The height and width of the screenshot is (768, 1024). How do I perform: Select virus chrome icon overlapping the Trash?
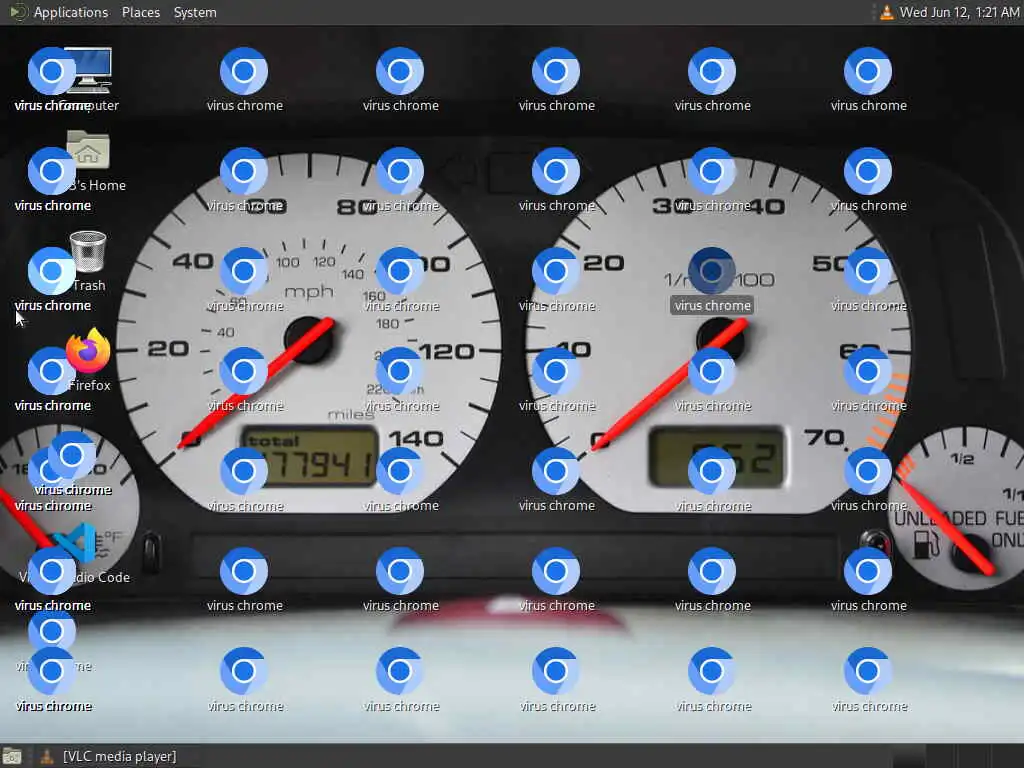pos(52,271)
